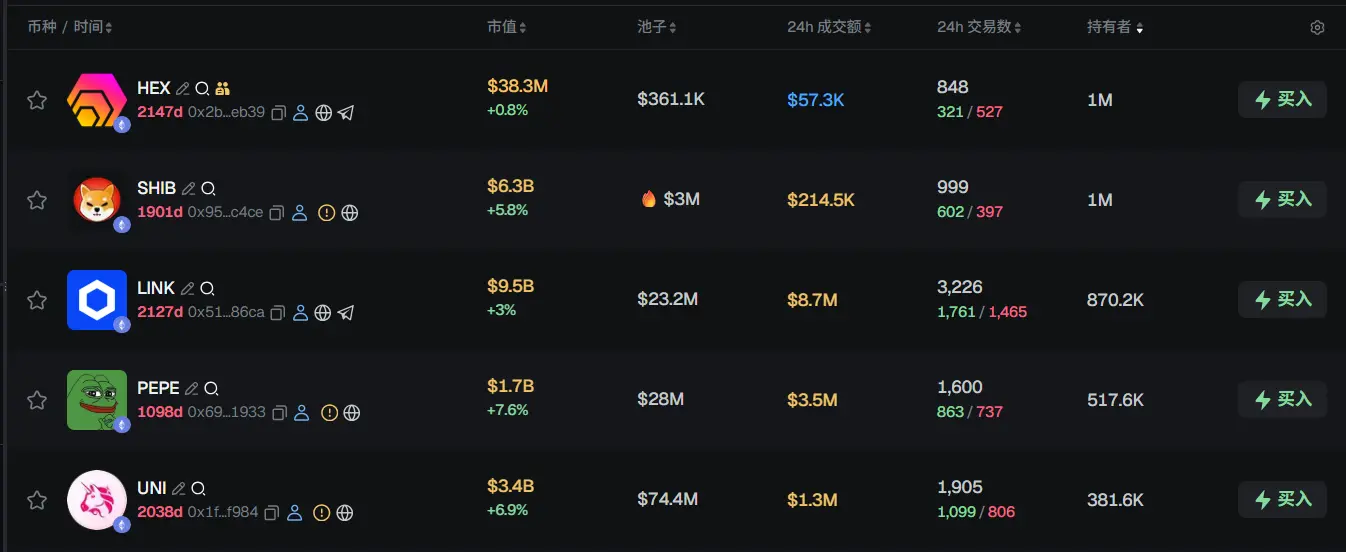Screen dimensions: 1346x552
Task: Open the Telegram link for HEX
Action: click(346, 113)
